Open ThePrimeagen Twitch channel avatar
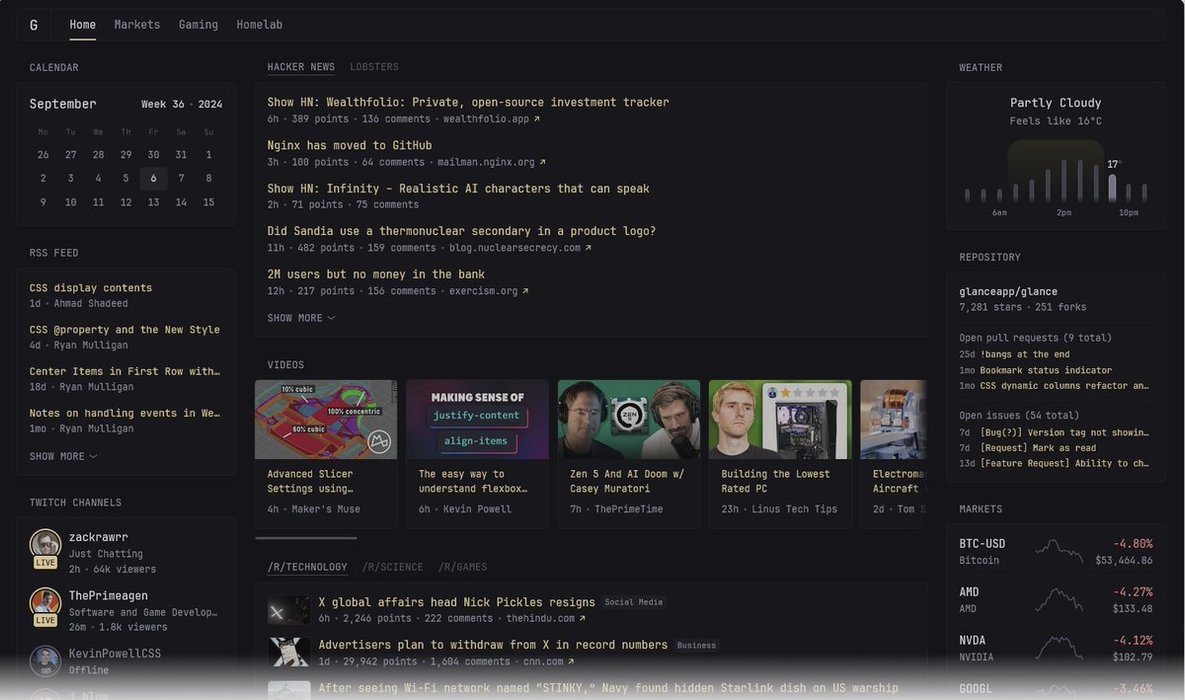The image size is (1185, 700). click(x=45, y=602)
